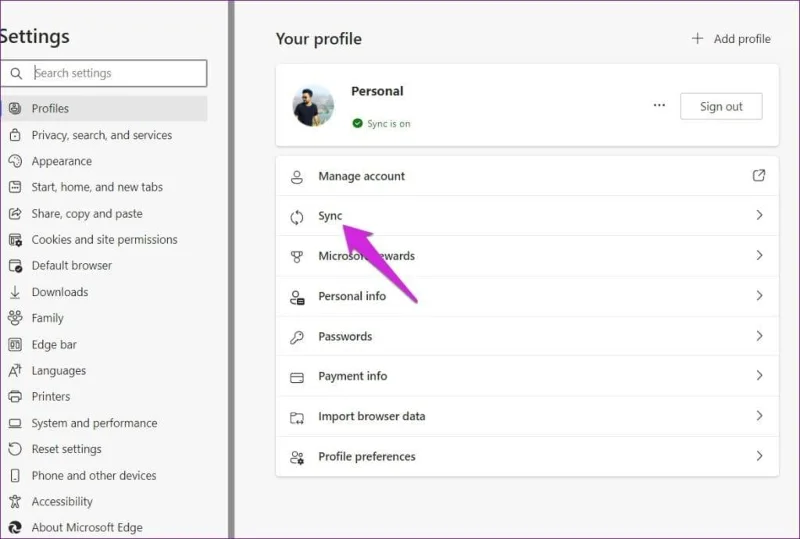800x539 pixels.
Task: Click the Personal profile name text
Action: click(x=377, y=91)
